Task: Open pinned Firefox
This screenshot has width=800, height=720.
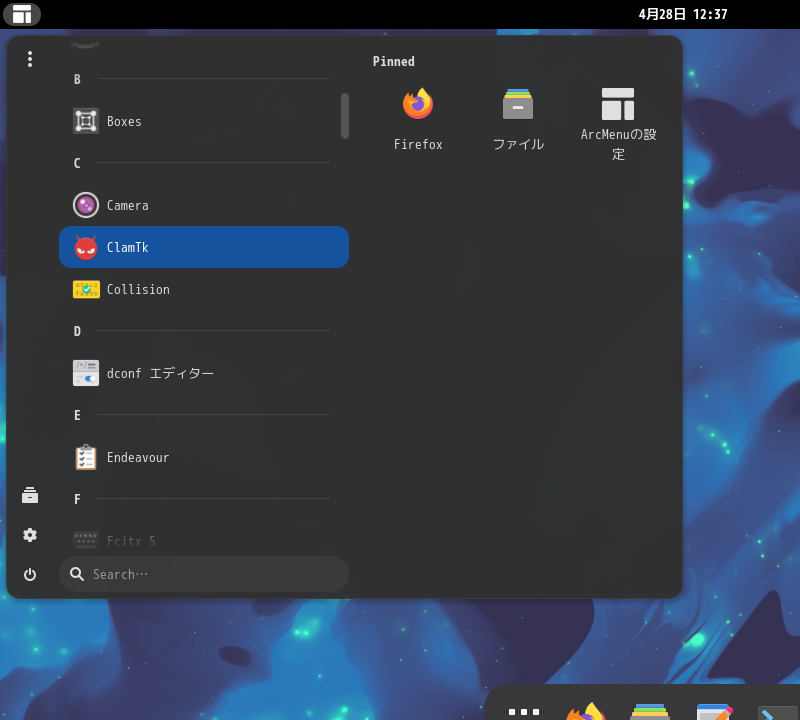Action: point(418,119)
